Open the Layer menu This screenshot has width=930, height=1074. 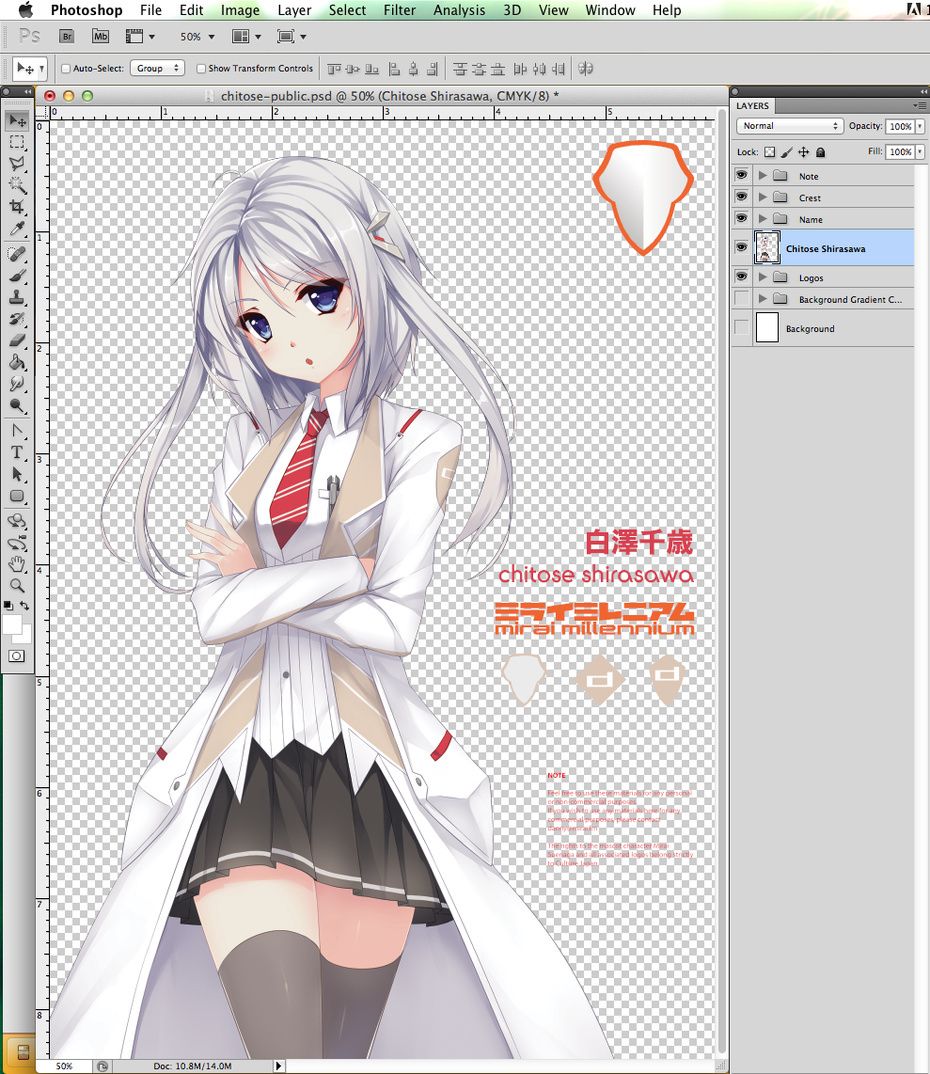[x=294, y=10]
